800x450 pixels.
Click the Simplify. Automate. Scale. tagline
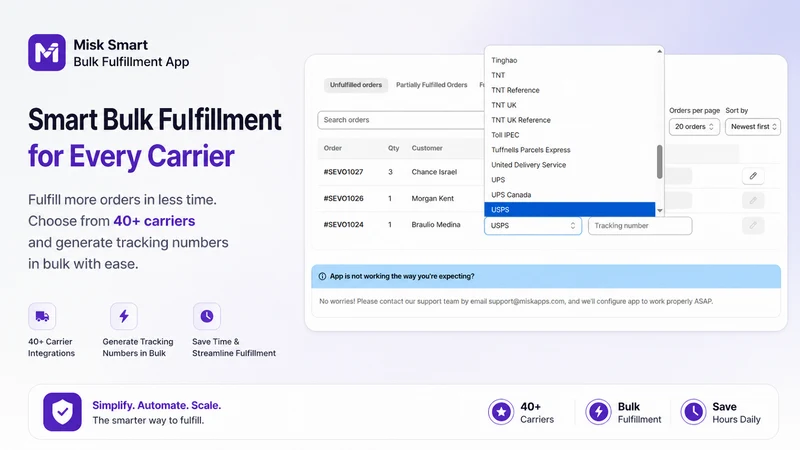click(x=157, y=406)
